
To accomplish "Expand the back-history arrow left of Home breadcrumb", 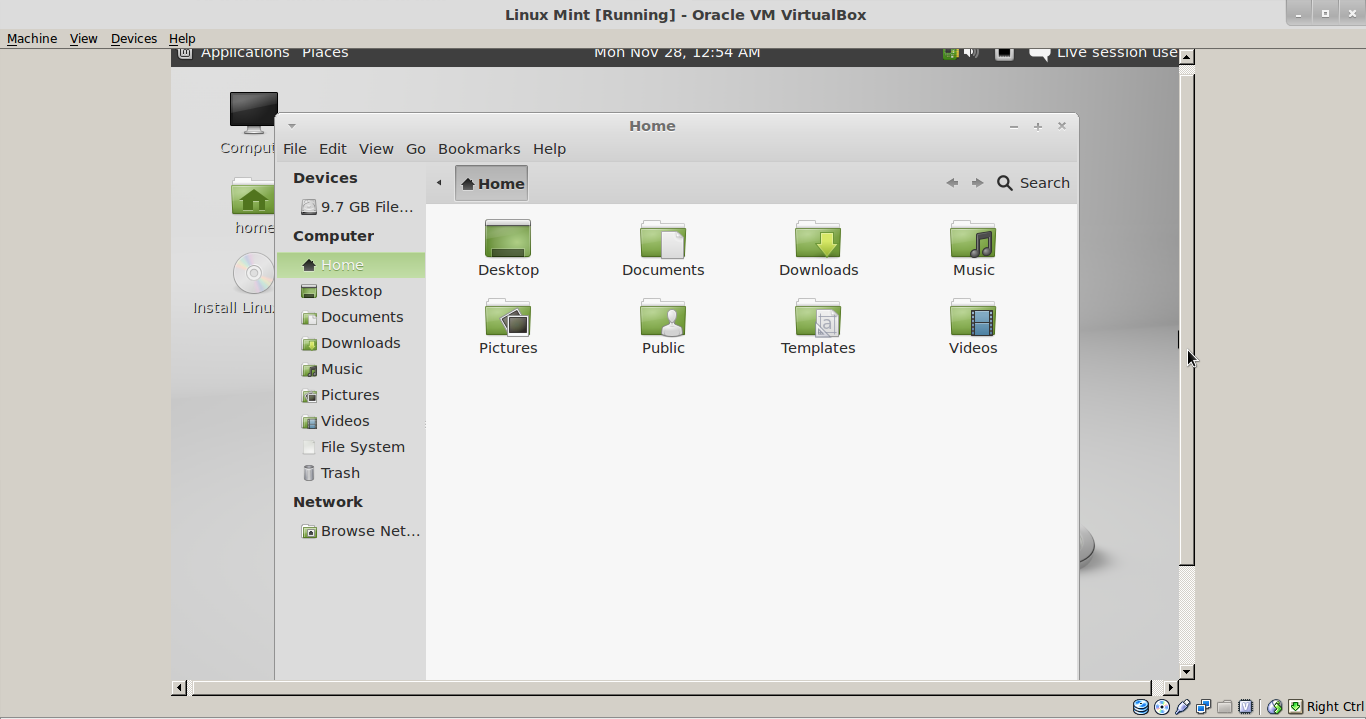I will [x=439, y=183].
